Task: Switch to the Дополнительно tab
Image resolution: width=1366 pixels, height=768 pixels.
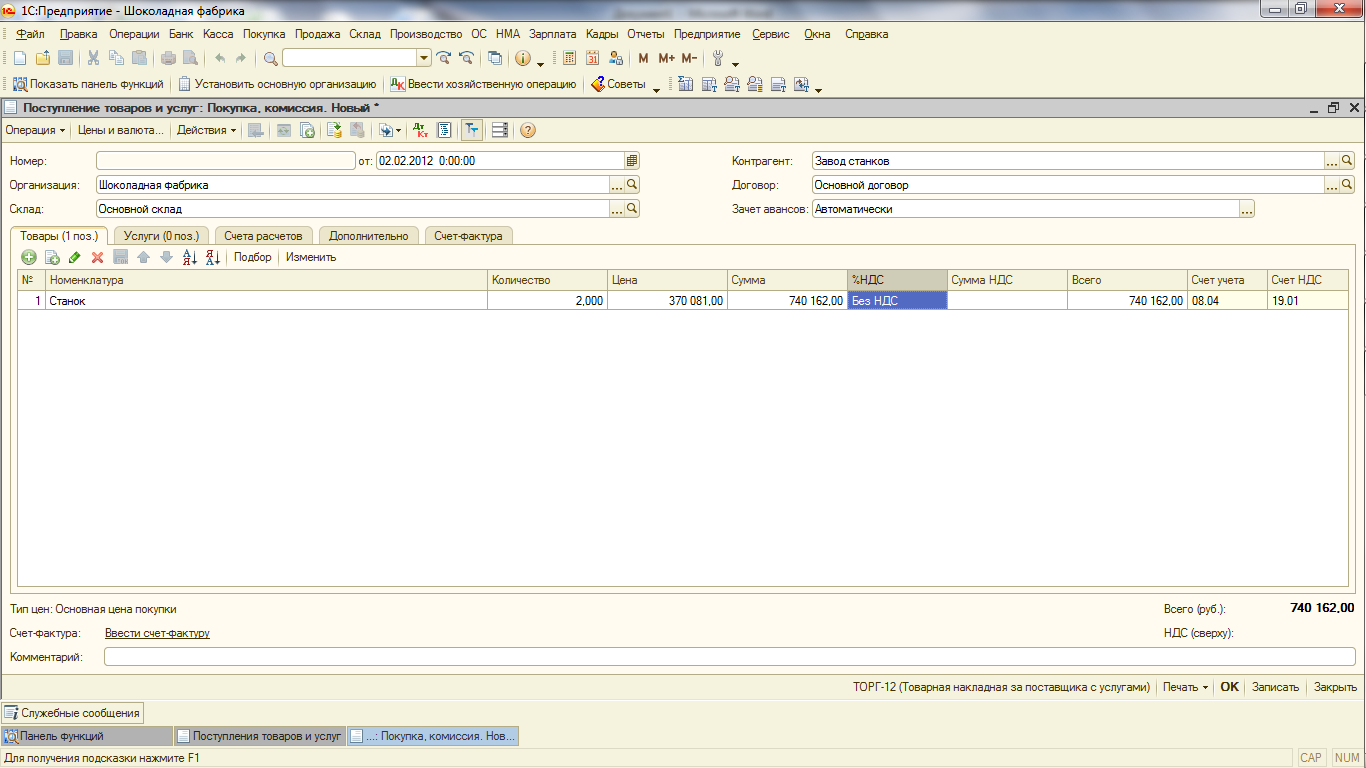Action: pyautogui.click(x=369, y=236)
